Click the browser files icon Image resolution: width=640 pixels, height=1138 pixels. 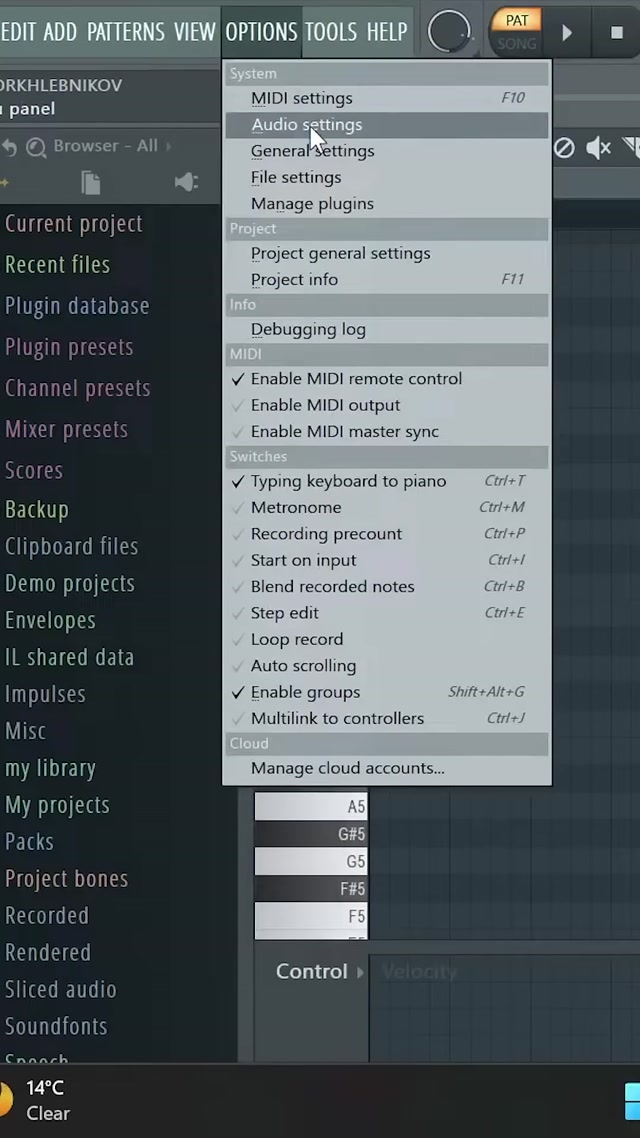(91, 182)
